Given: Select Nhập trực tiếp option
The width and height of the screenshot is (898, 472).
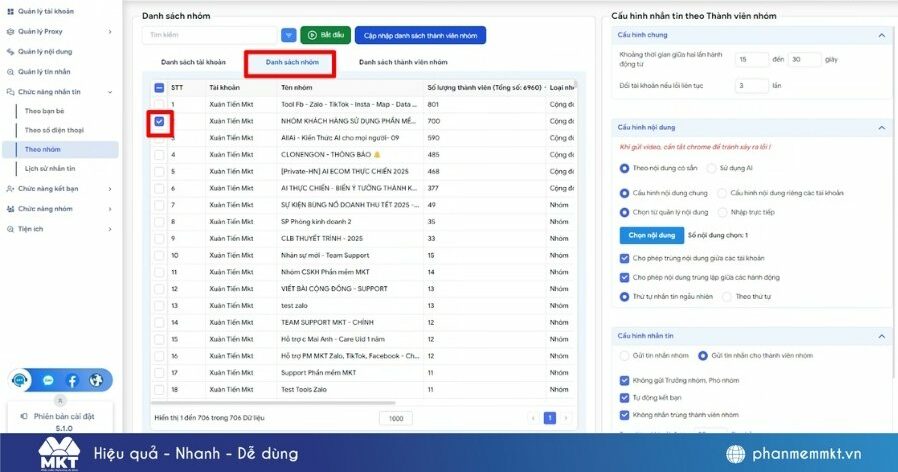Looking at the screenshot, I should (722, 213).
